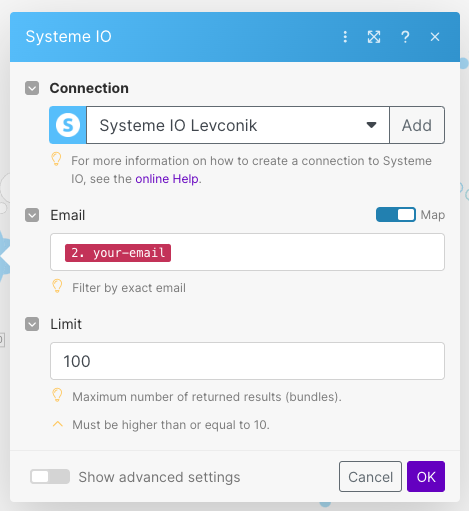Toggle Show advanced settings switch

coord(50,477)
